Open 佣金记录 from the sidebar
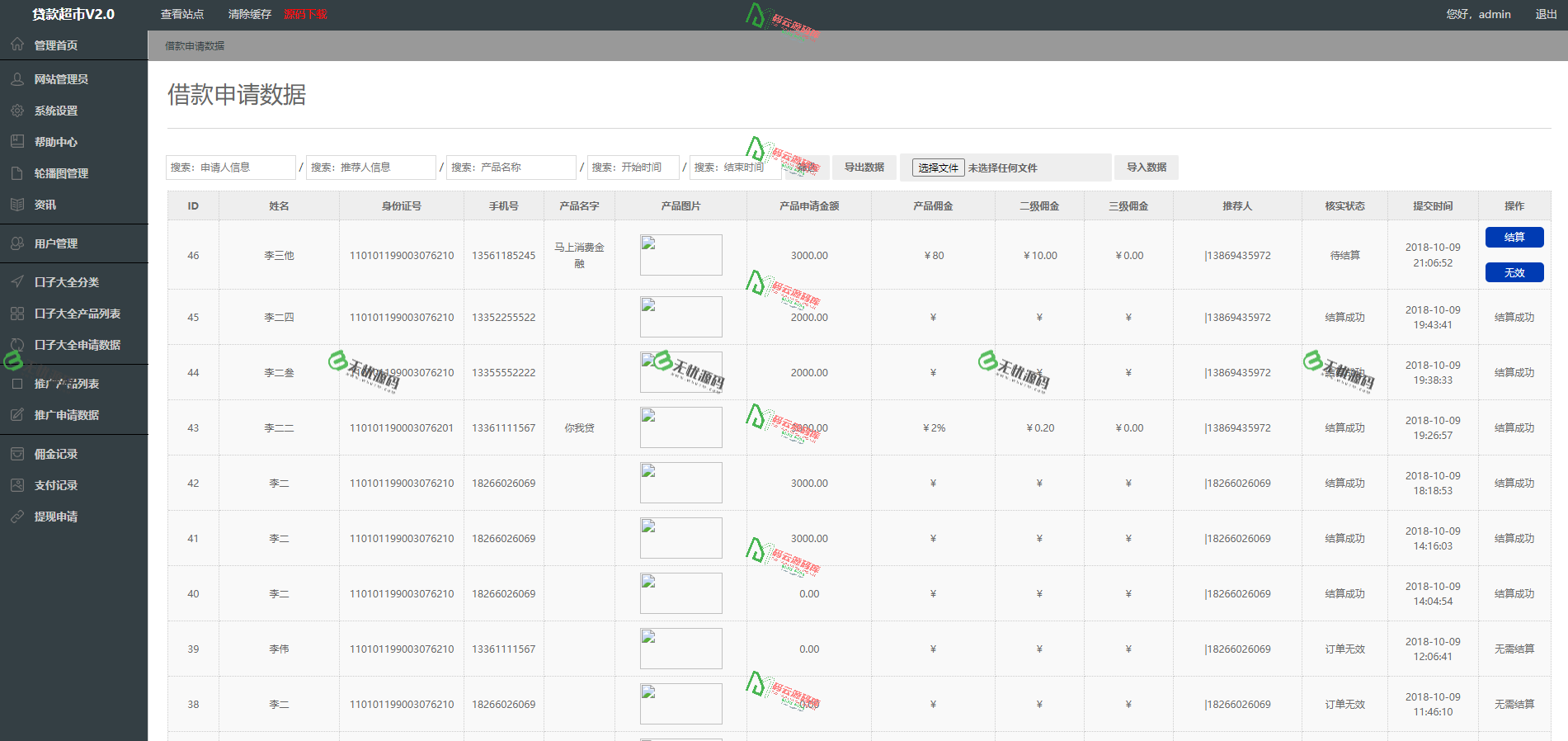 coord(55,454)
